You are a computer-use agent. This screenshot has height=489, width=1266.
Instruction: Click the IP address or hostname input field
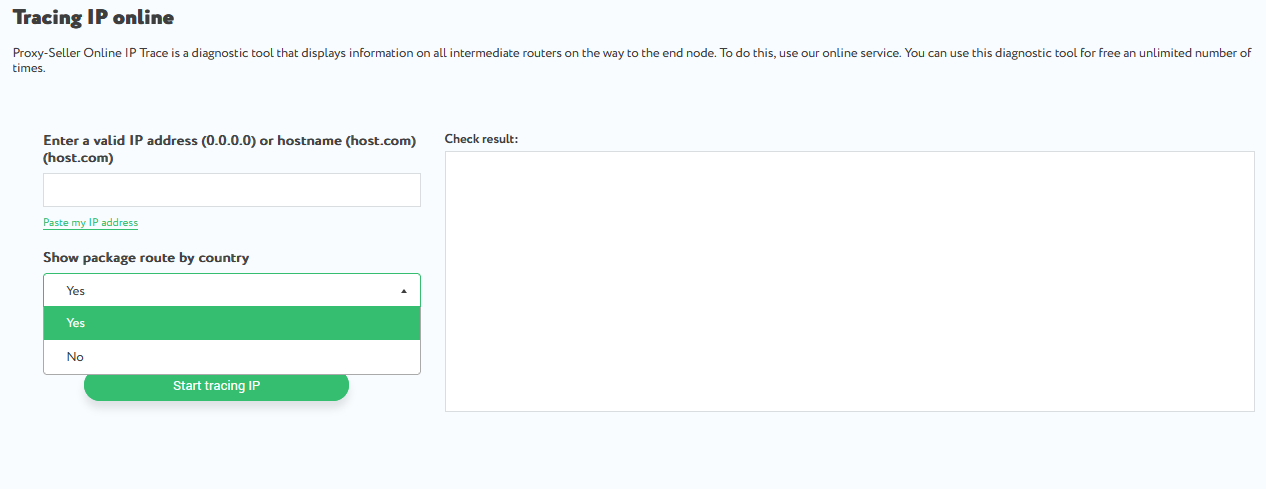[232, 190]
